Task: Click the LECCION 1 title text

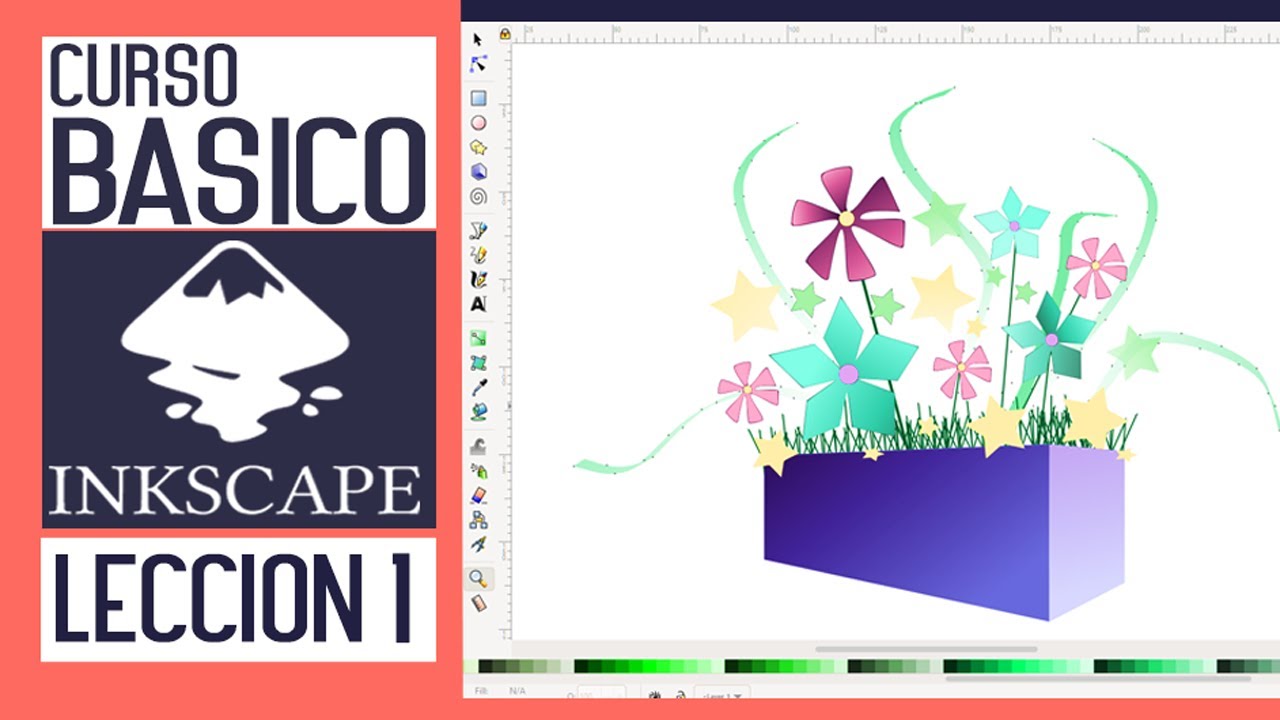Action: click(x=233, y=599)
